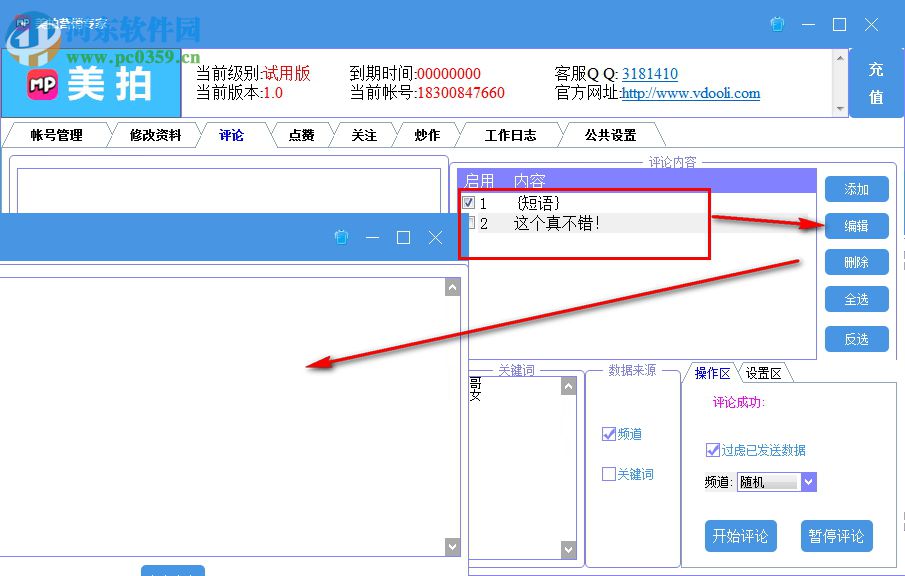
Task: Open the 频道 随机 dropdown
Action: (x=809, y=482)
